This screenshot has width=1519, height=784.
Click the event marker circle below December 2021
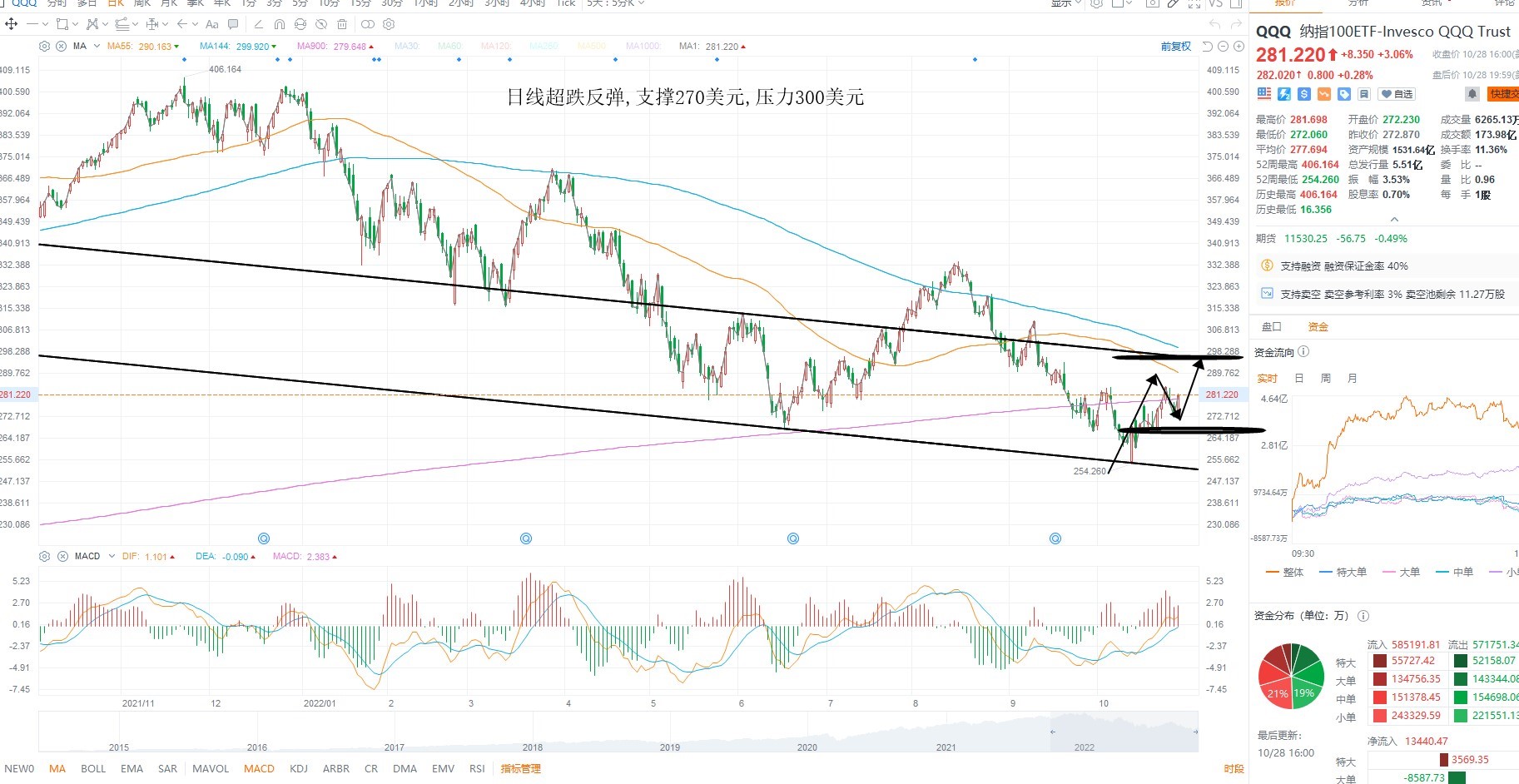click(x=264, y=538)
